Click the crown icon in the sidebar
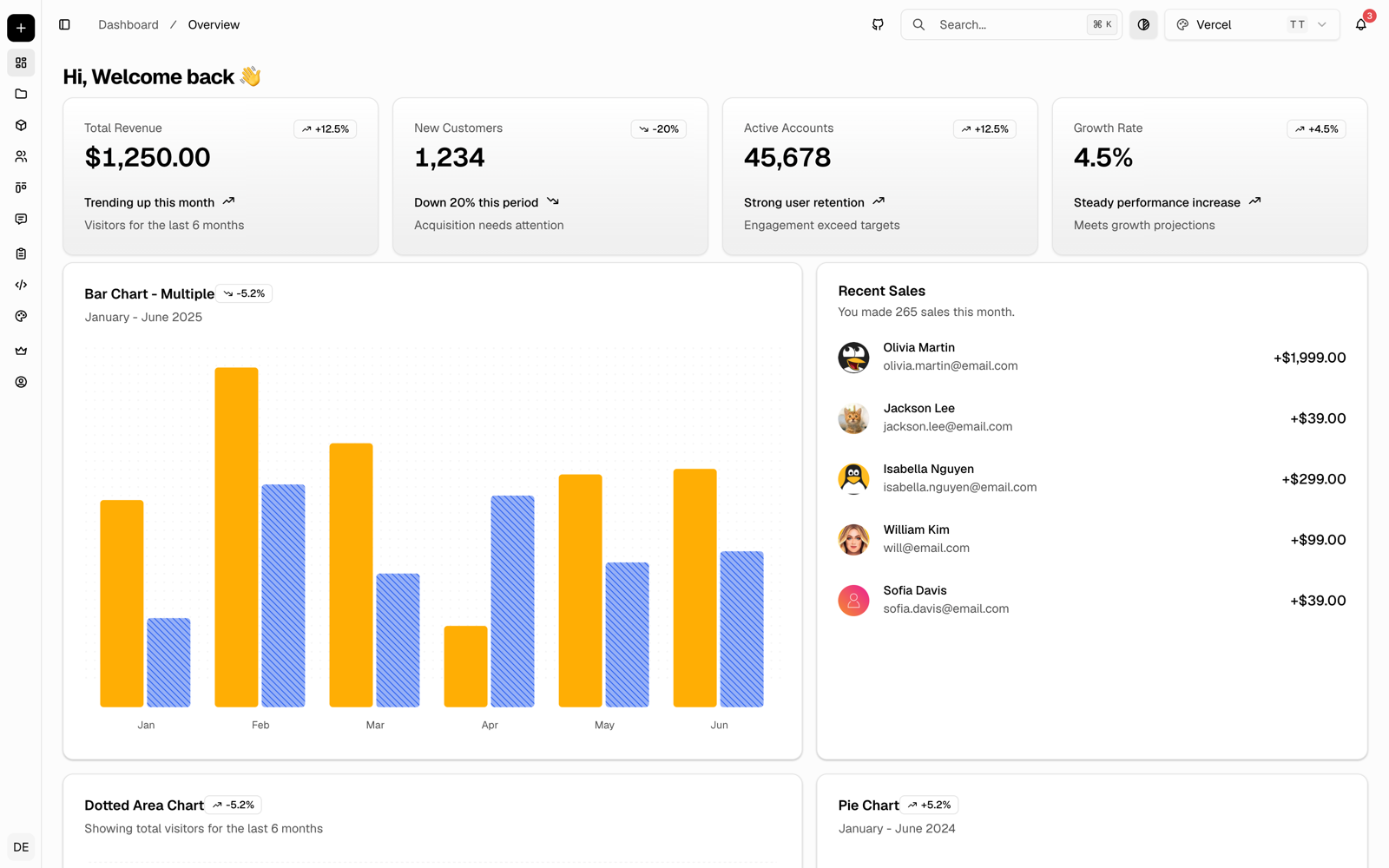Image resolution: width=1389 pixels, height=868 pixels. [x=21, y=351]
